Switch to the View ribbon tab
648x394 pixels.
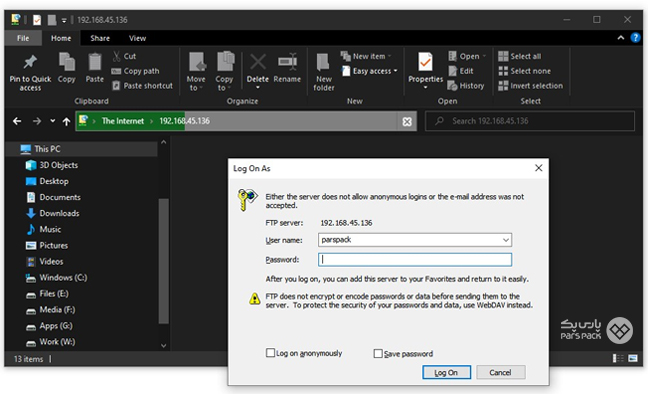137,38
